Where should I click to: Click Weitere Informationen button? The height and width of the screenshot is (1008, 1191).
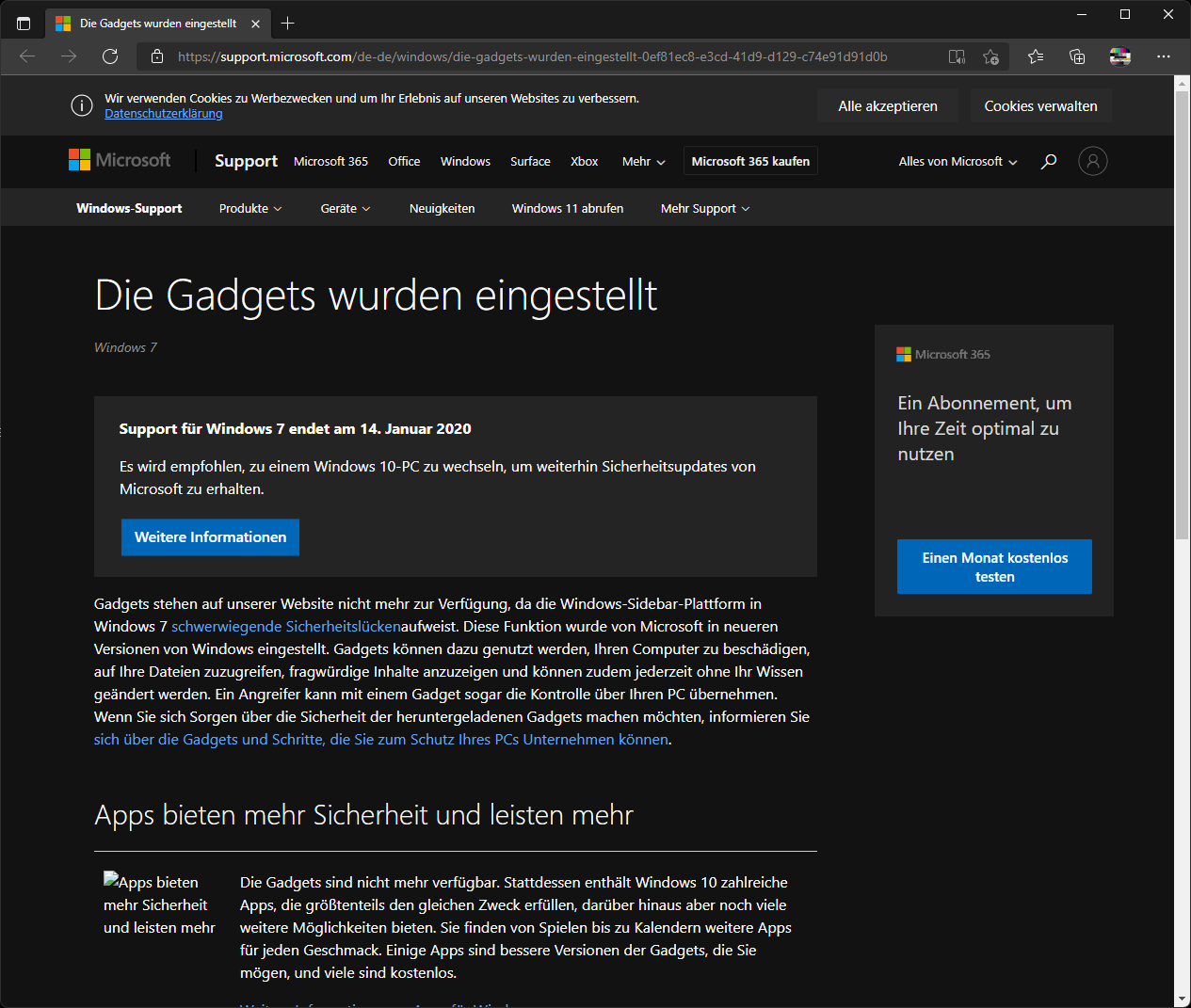click(x=210, y=537)
